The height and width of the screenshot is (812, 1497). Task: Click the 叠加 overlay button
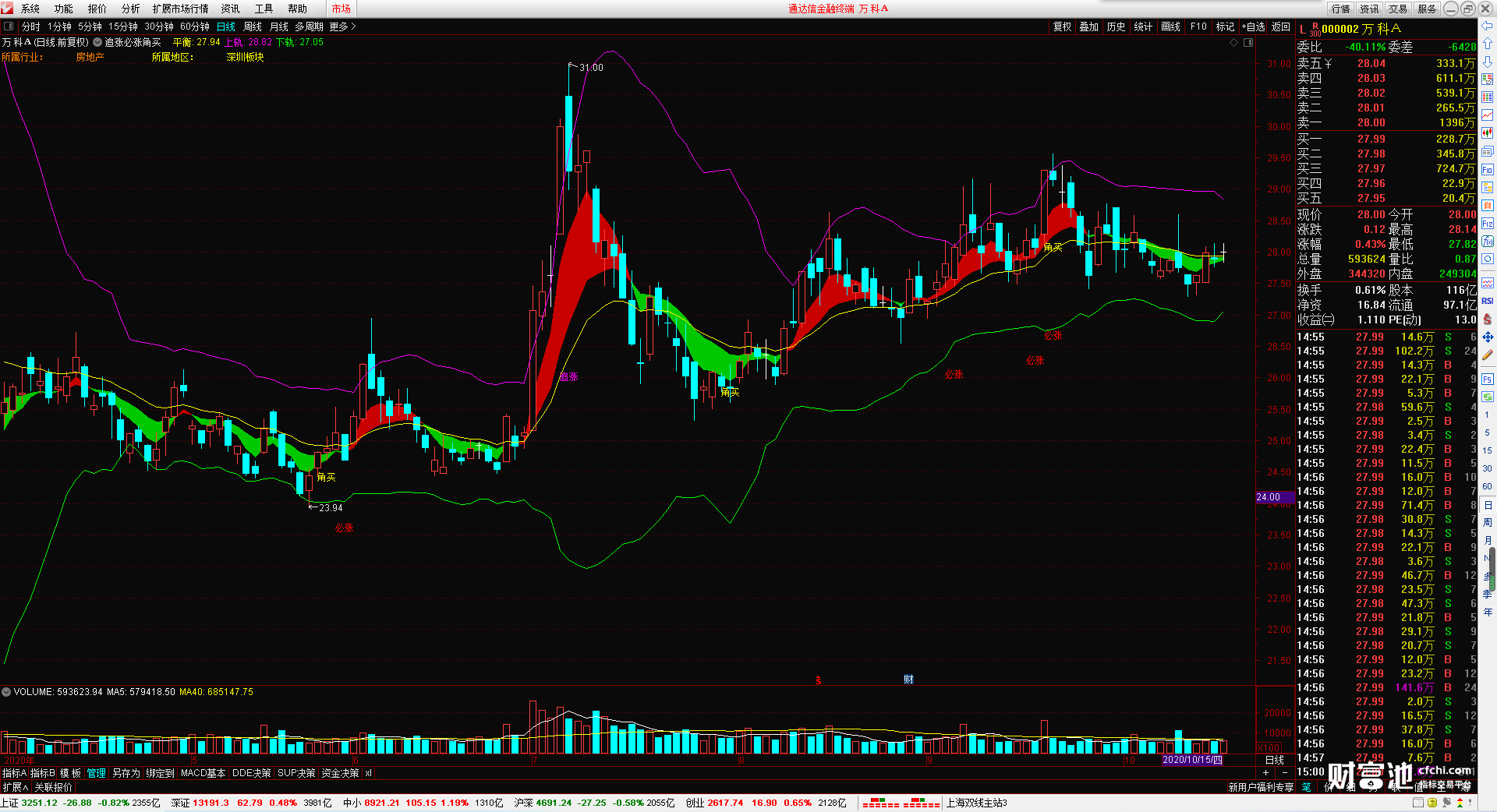pyautogui.click(x=1089, y=26)
